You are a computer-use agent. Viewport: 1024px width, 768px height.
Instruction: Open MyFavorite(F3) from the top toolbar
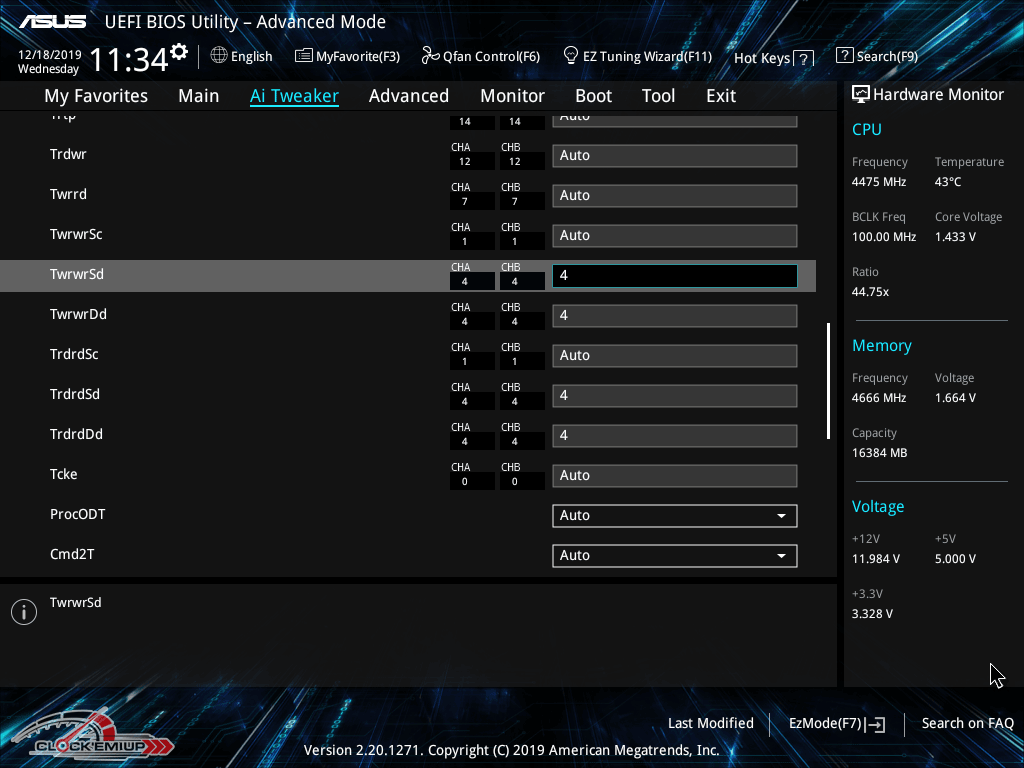(x=347, y=57)
